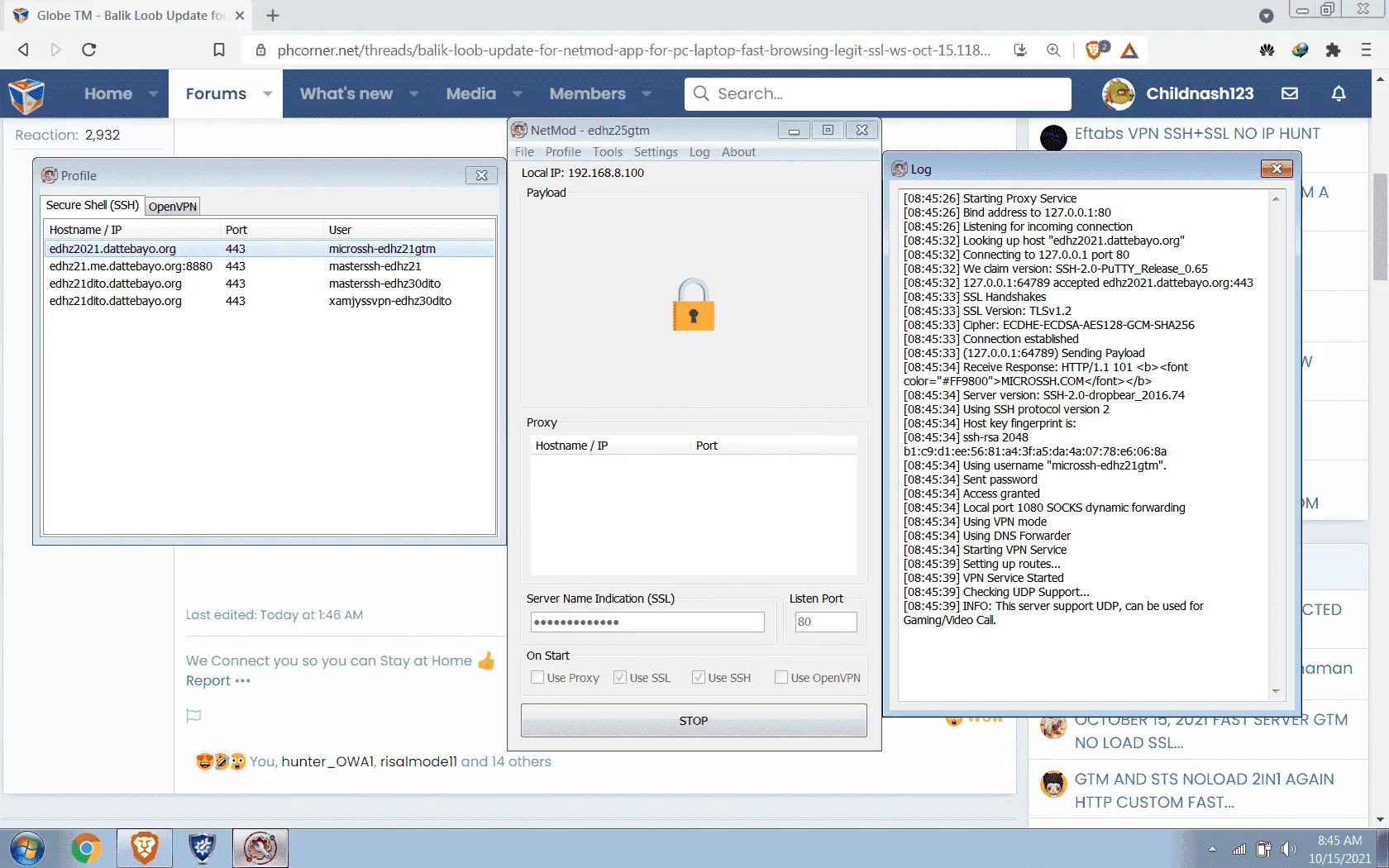Toggle the Use Proxy checkbox
This screenshot has width=1389, height=868.
click(537, 678)
